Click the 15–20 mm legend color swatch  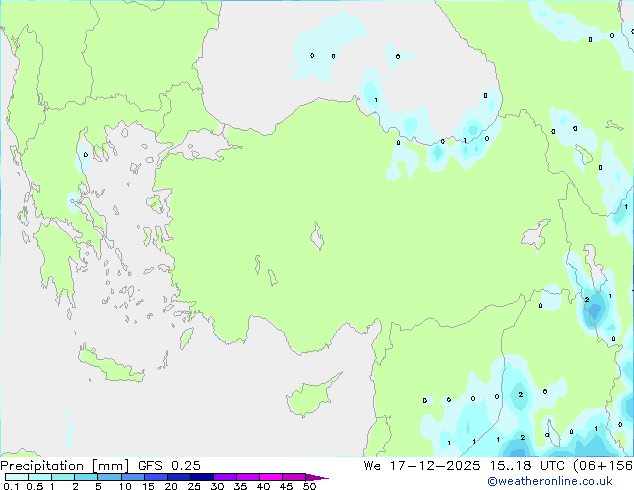(x=156, y=477)
